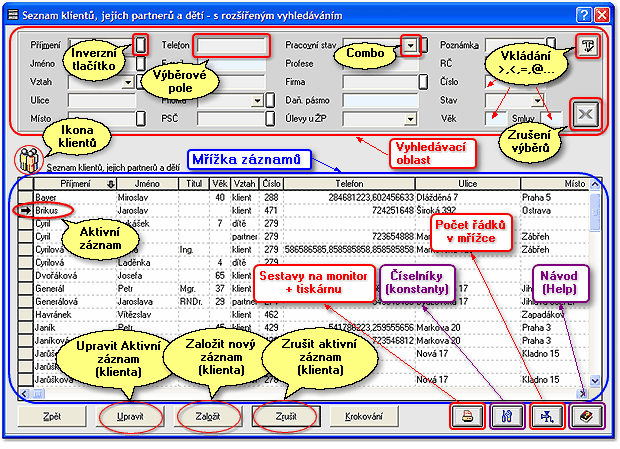
Task: Click the operator insert icon at top right
Action: tap(588, 46)
